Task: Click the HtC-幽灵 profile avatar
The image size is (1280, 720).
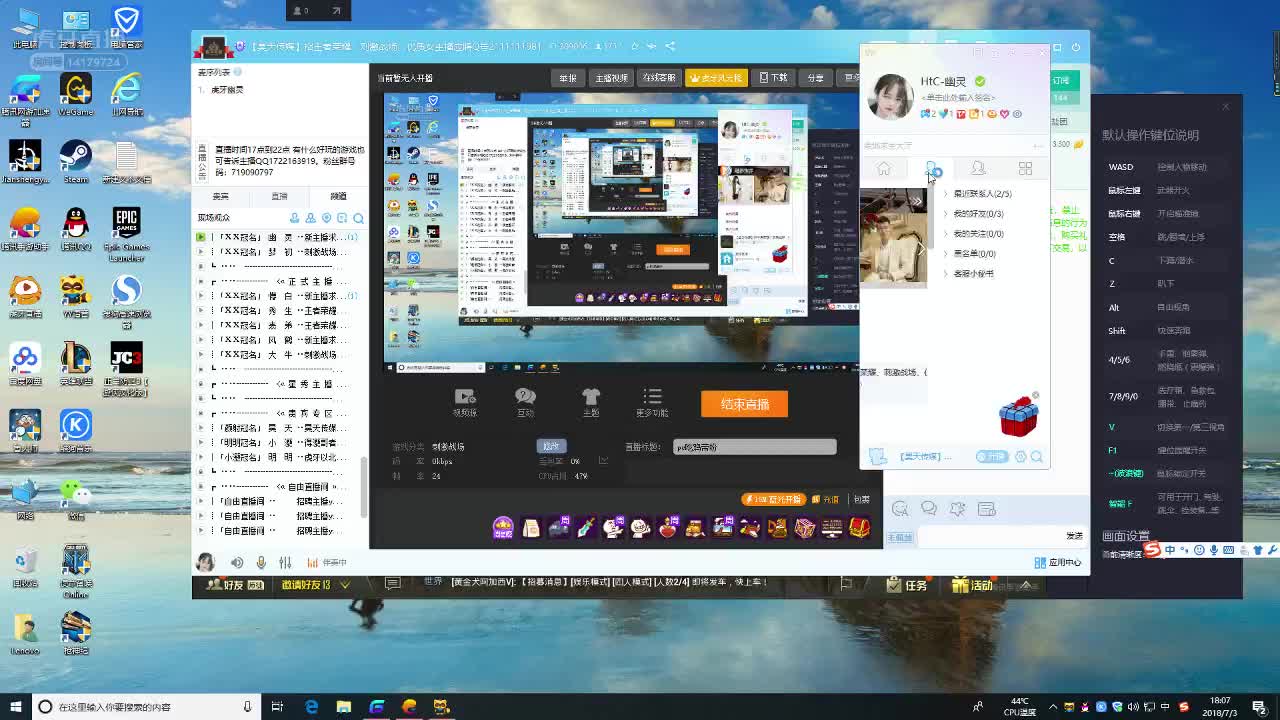Action: coord(889,96)
